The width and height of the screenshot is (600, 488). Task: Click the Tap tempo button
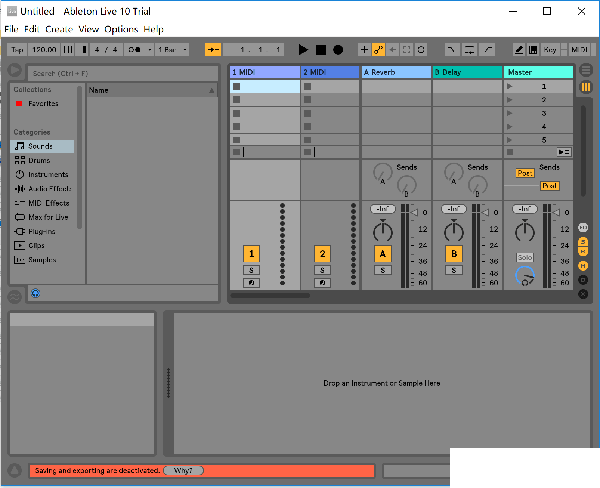click(17, 50)
